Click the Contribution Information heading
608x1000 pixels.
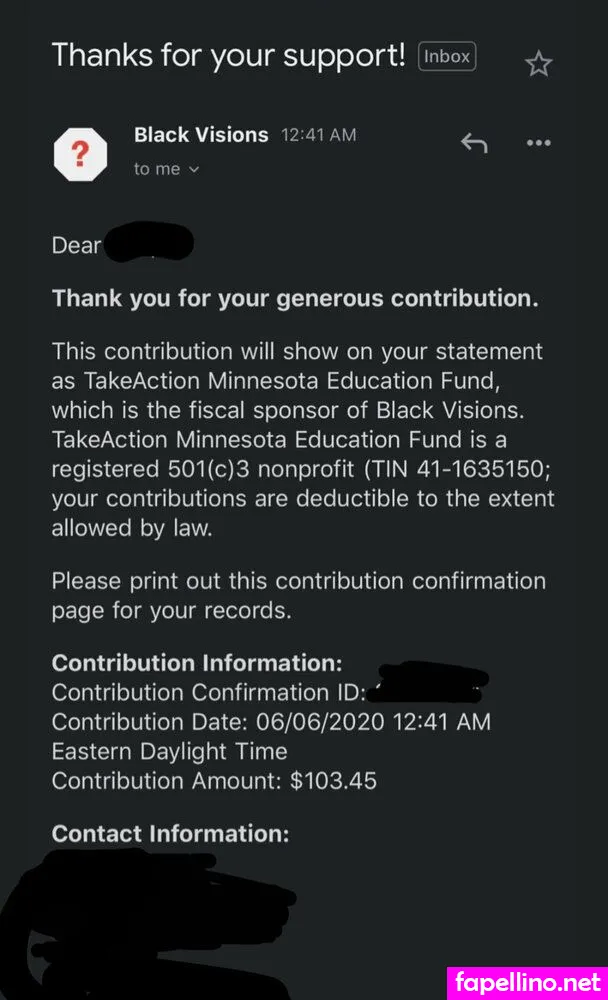pos(197,663)
